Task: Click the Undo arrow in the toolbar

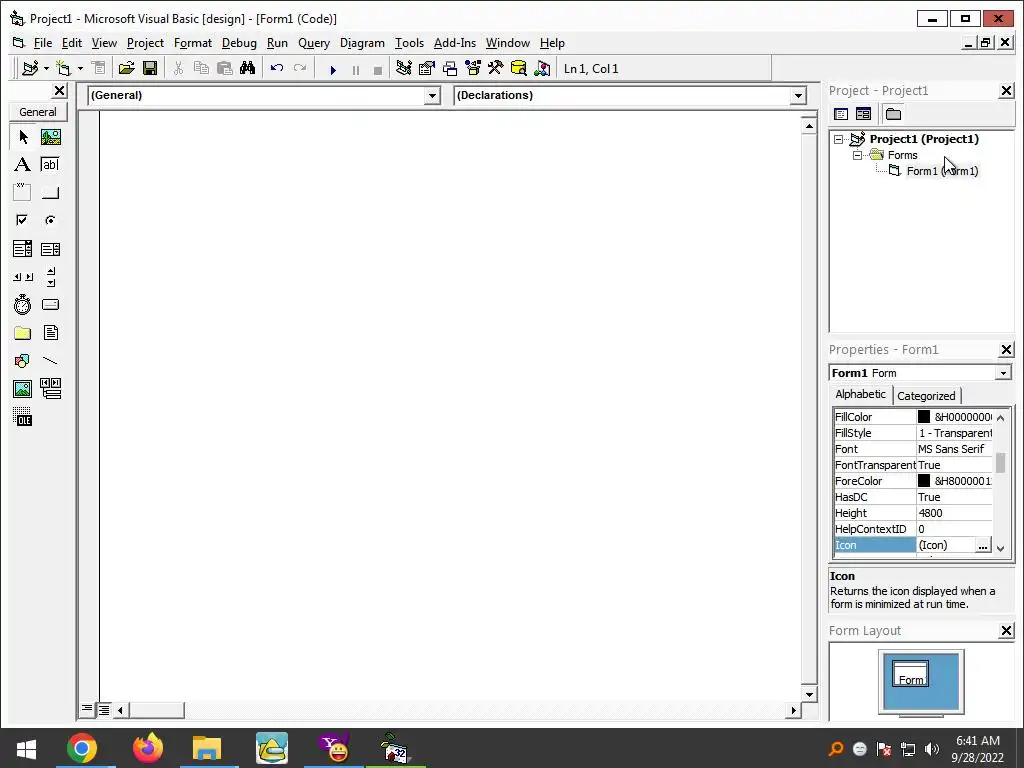Action: pos(277,68)
